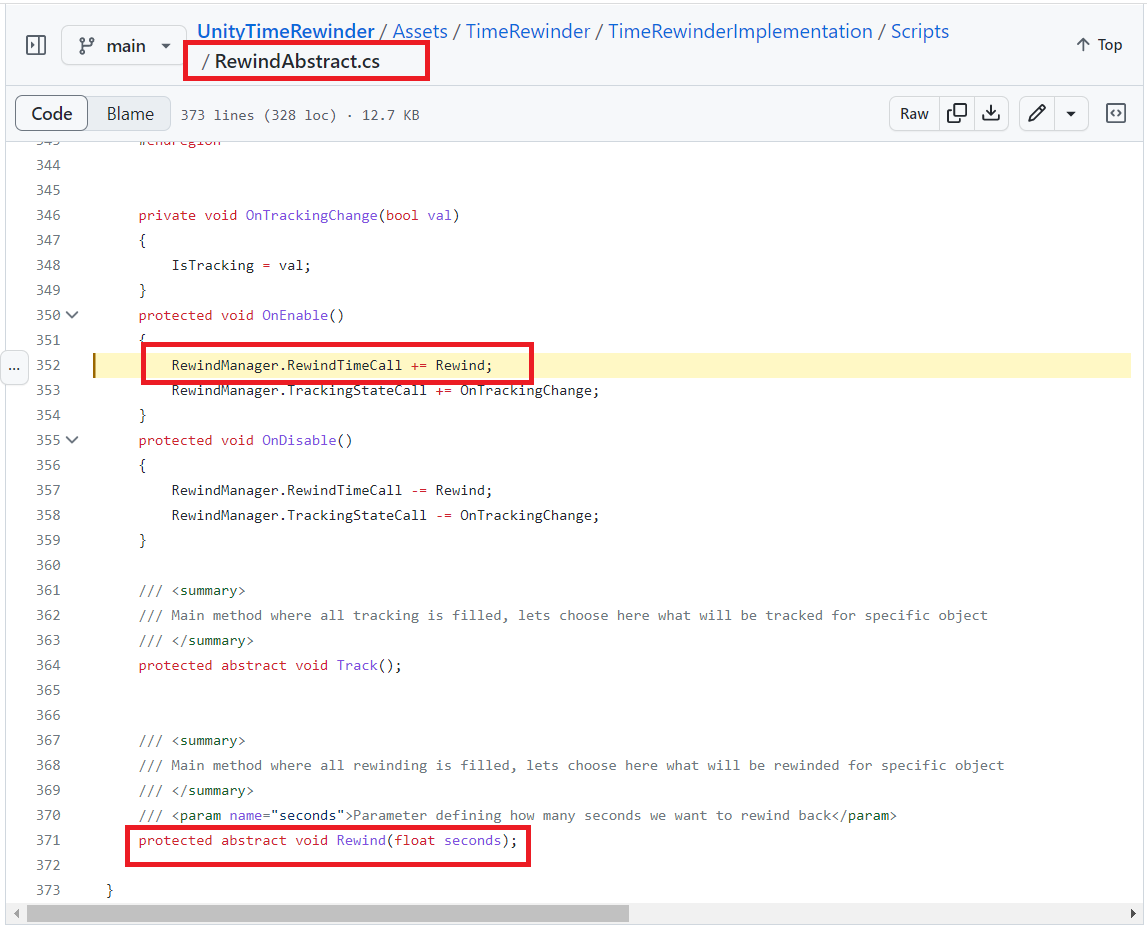Click Rewind method name on line 371
The width and height of the screenshot is (1147, 927).
361,841
